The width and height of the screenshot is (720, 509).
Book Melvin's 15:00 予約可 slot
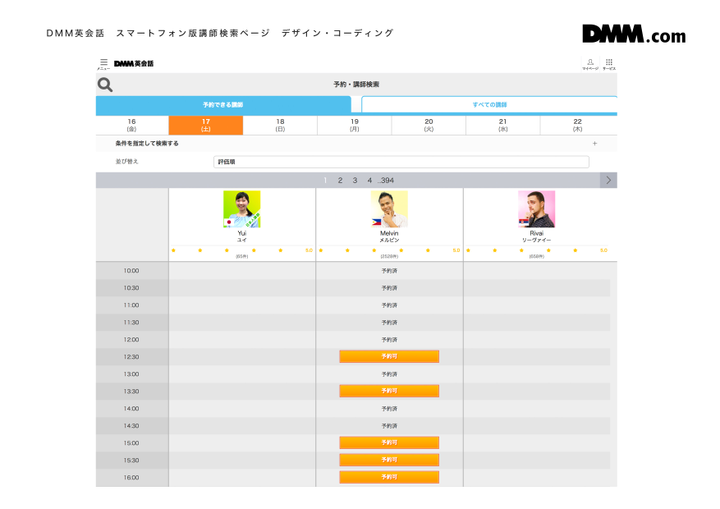[x=389, y=442]
